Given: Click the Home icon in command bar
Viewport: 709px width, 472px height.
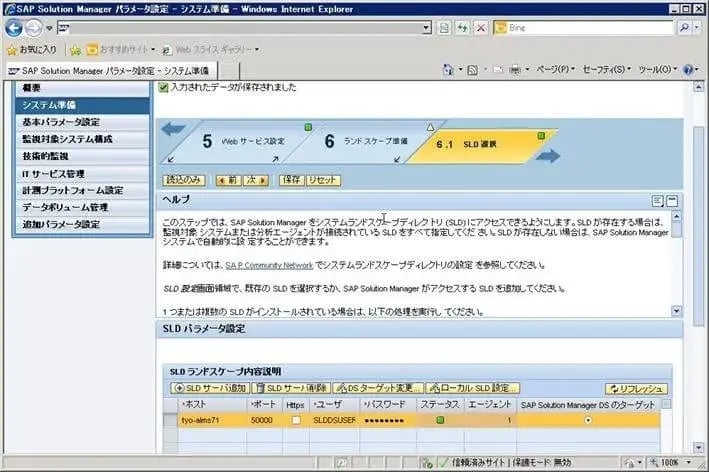Looking at the screenshot, I should 448,70.
